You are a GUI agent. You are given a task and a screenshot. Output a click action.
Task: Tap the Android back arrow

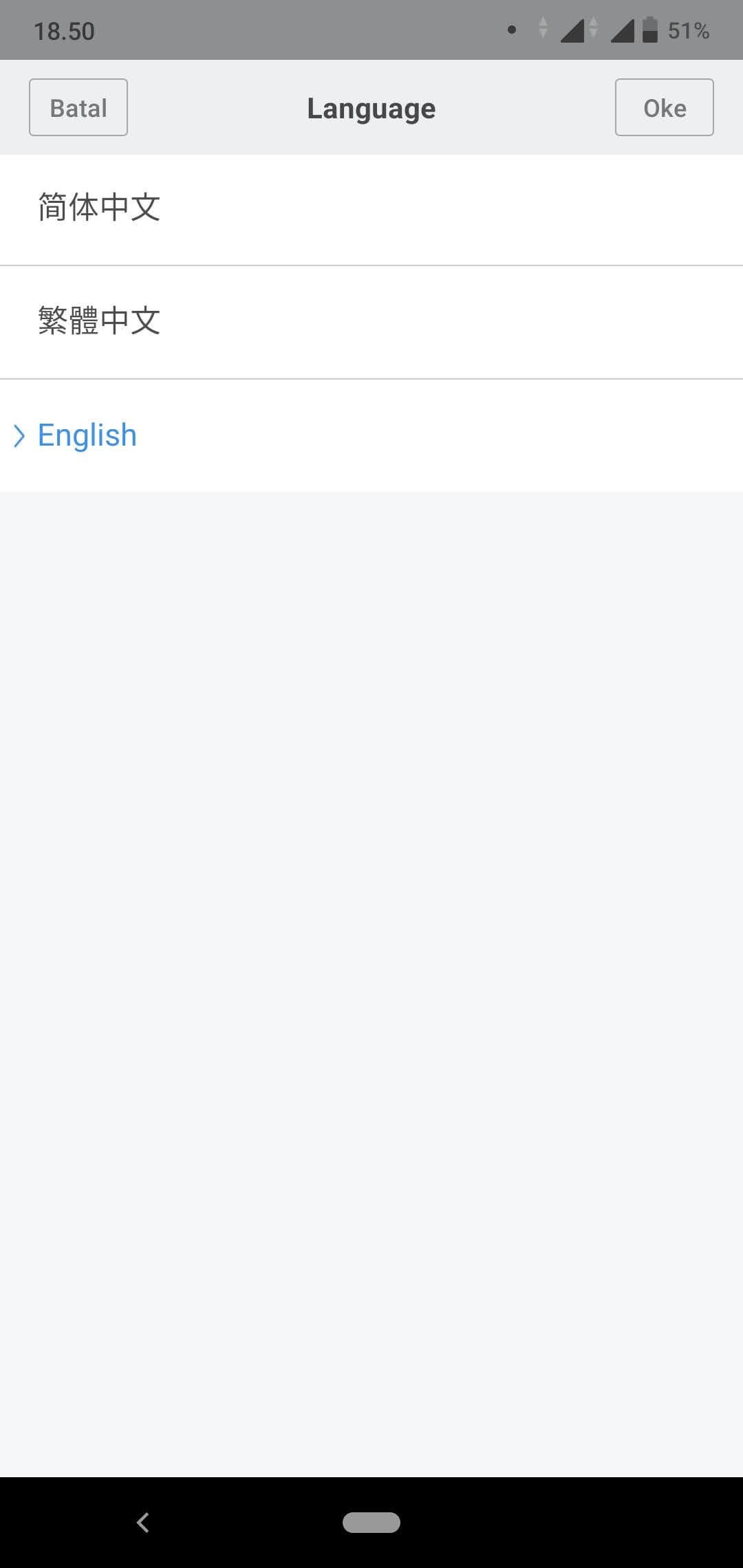(143, 1523)
